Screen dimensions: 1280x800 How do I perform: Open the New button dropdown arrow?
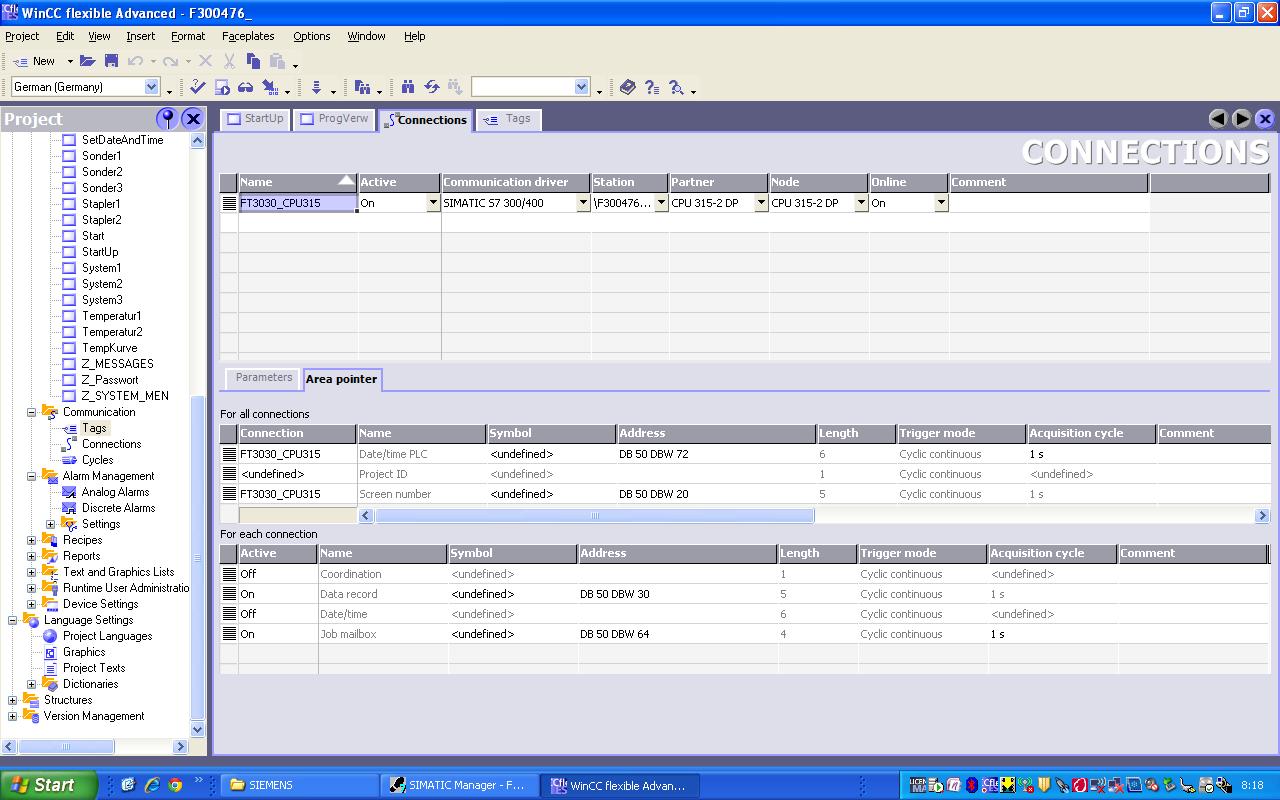tap(69, 61)
